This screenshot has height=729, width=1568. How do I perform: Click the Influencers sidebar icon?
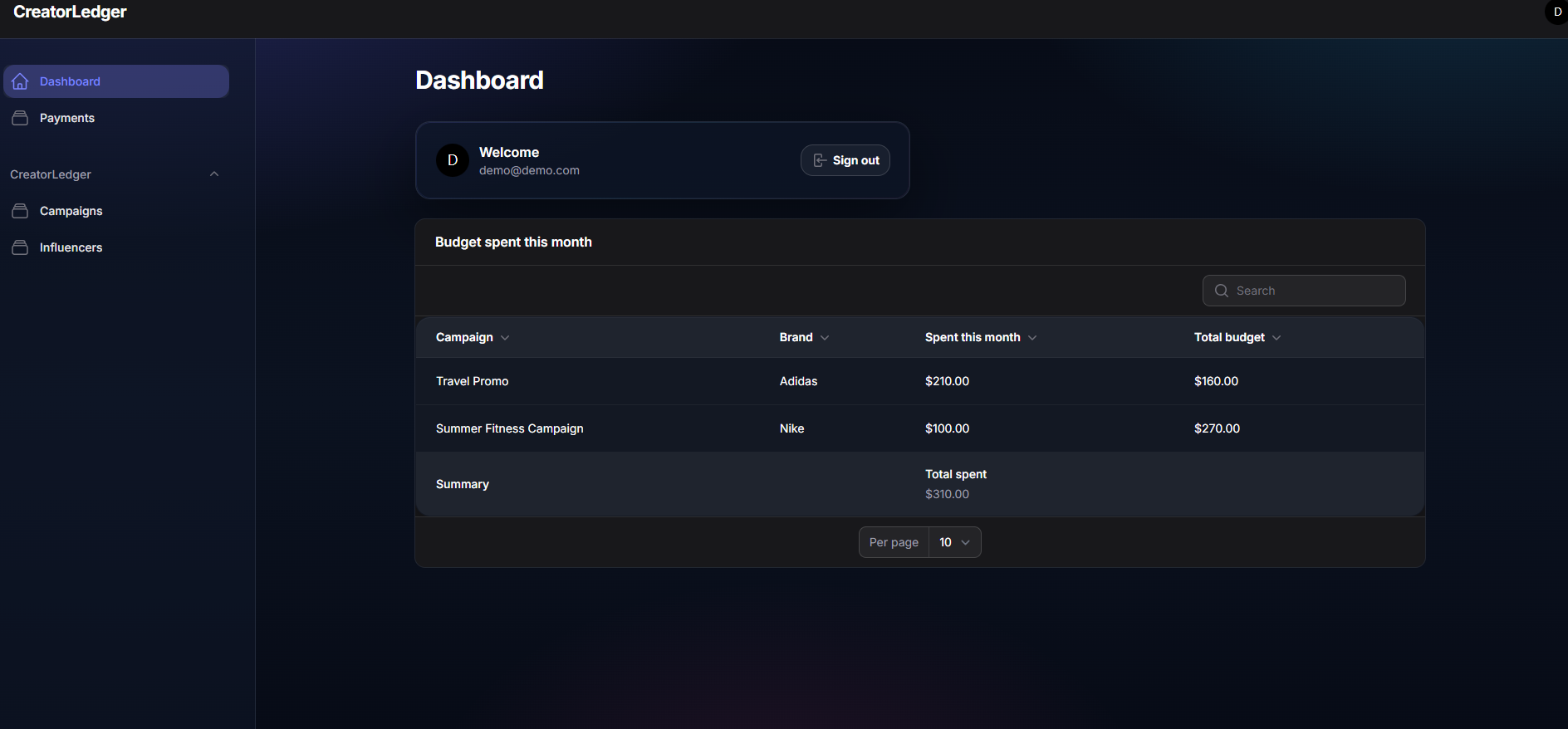tap(20, 247)
